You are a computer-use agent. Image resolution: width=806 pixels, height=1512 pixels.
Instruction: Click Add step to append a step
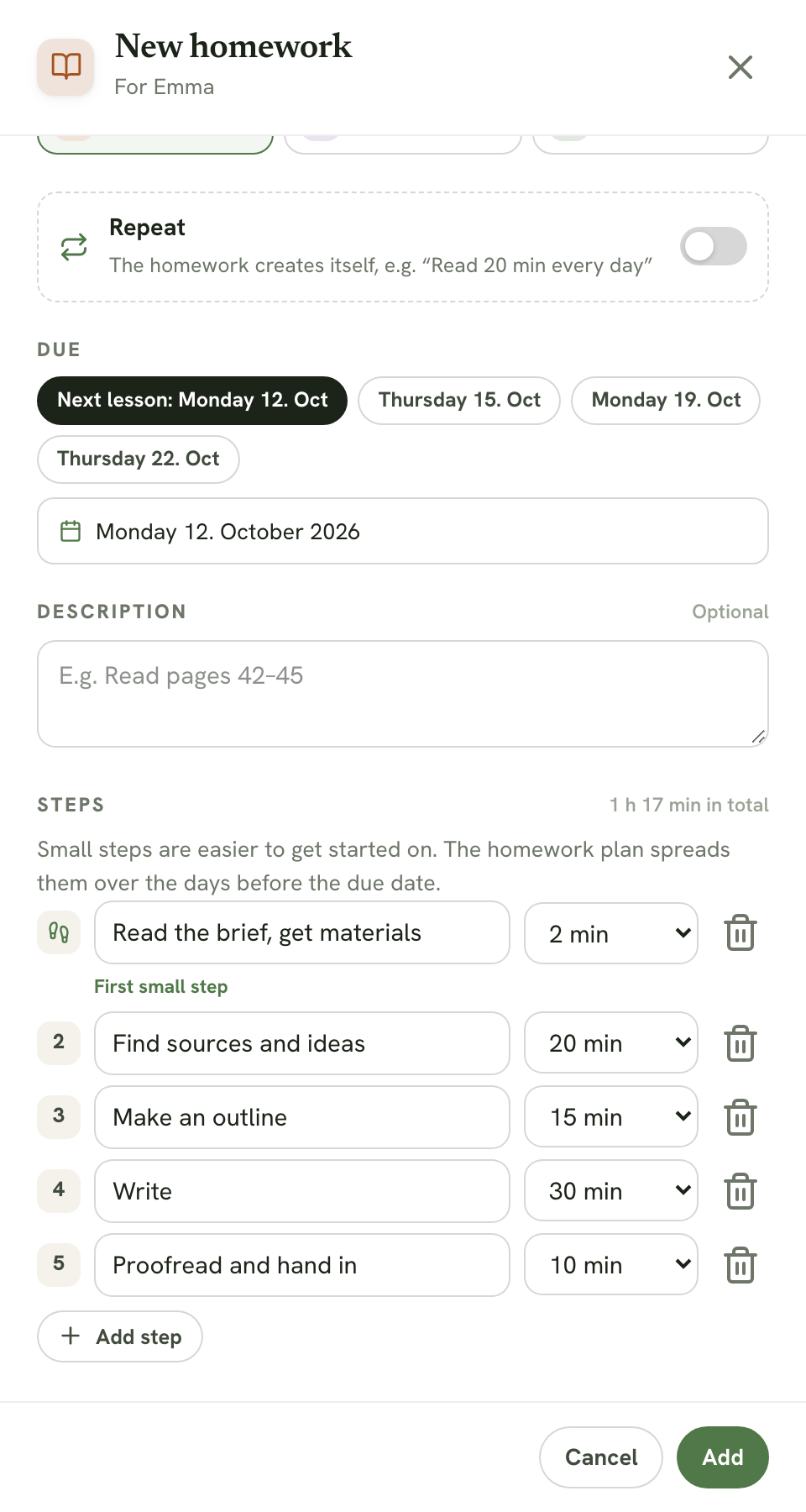120,1336
